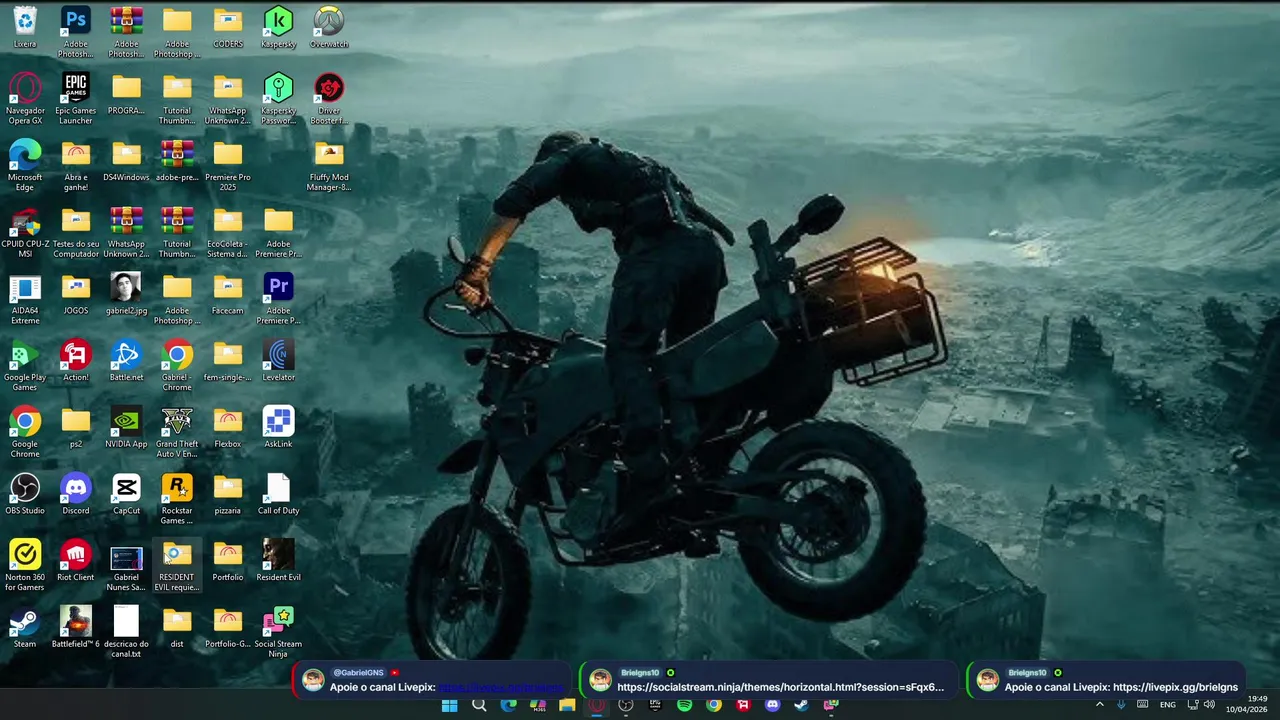Click the Action! recorder shortcut
1280x720 pixels.
point(76,361)
